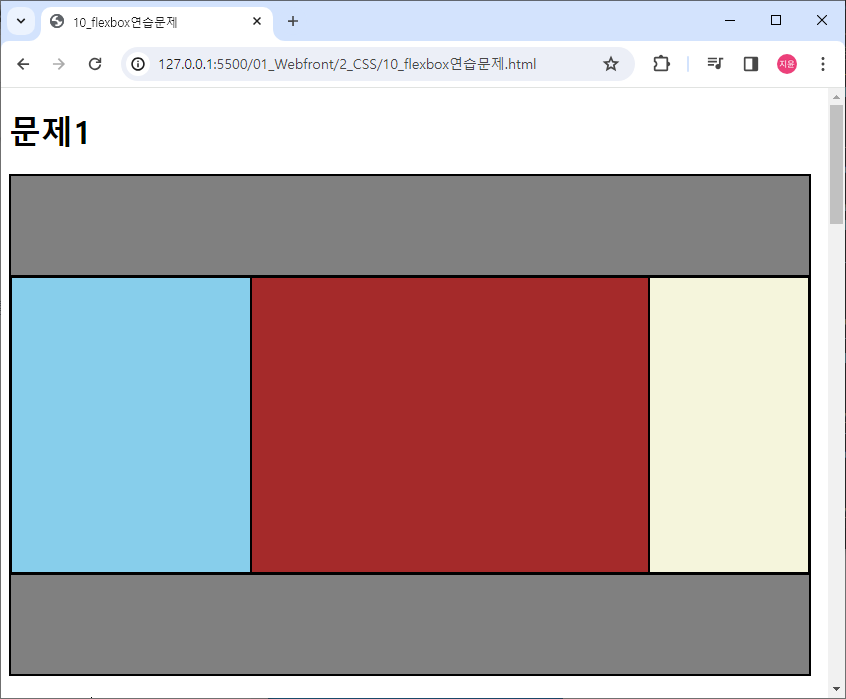846x699 pixels.
Task: Click the beige right box
Action: [x=729, y=425]
